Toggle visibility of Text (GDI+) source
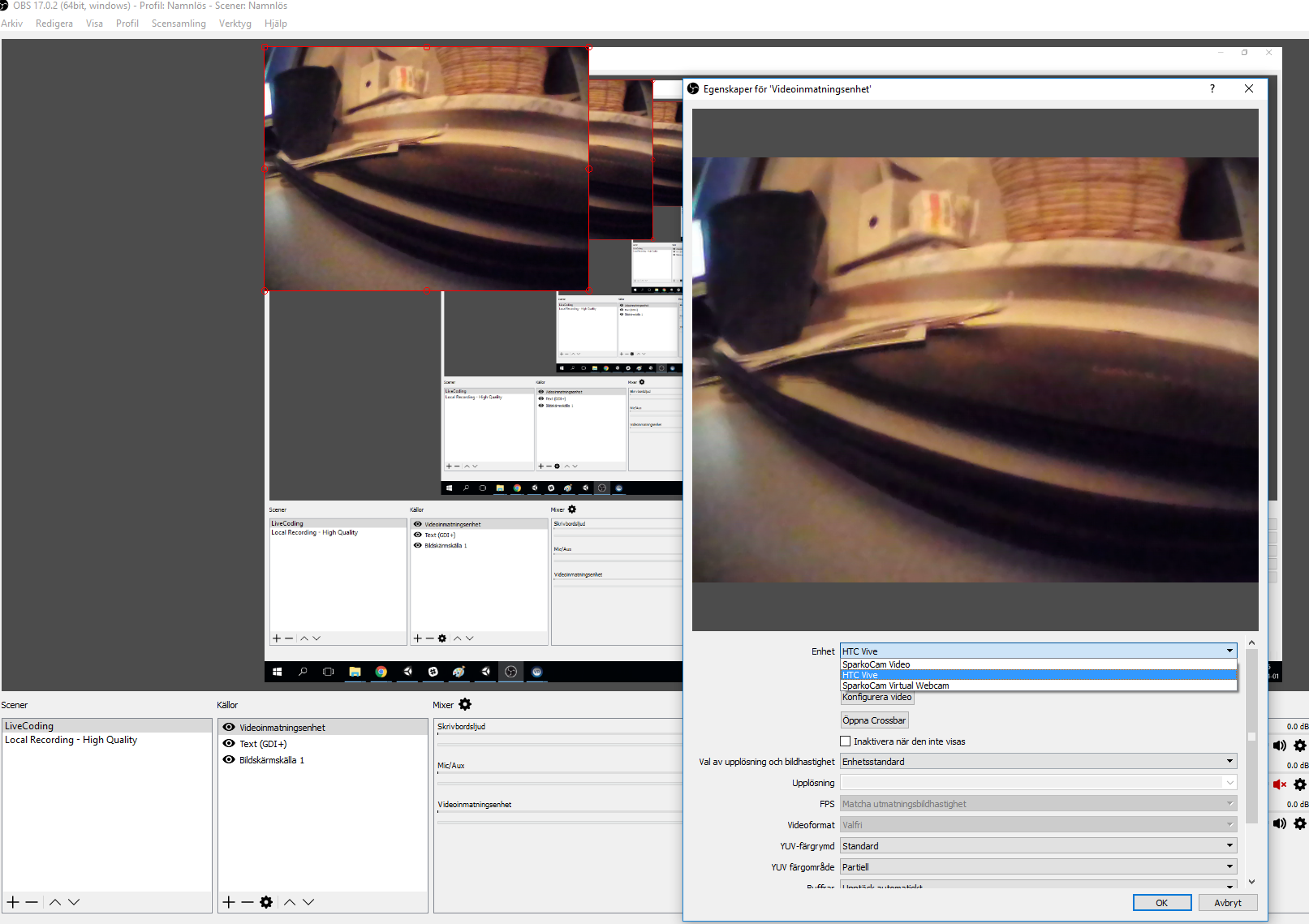1309x924 pixels. pyautogui.click(x=229, y=744)
